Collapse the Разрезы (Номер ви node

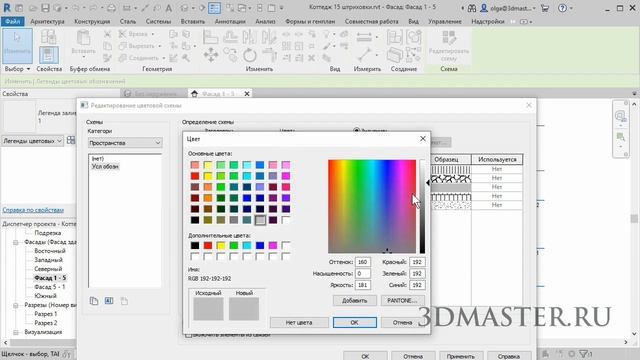pyautogui.click(x=16, y=305)
